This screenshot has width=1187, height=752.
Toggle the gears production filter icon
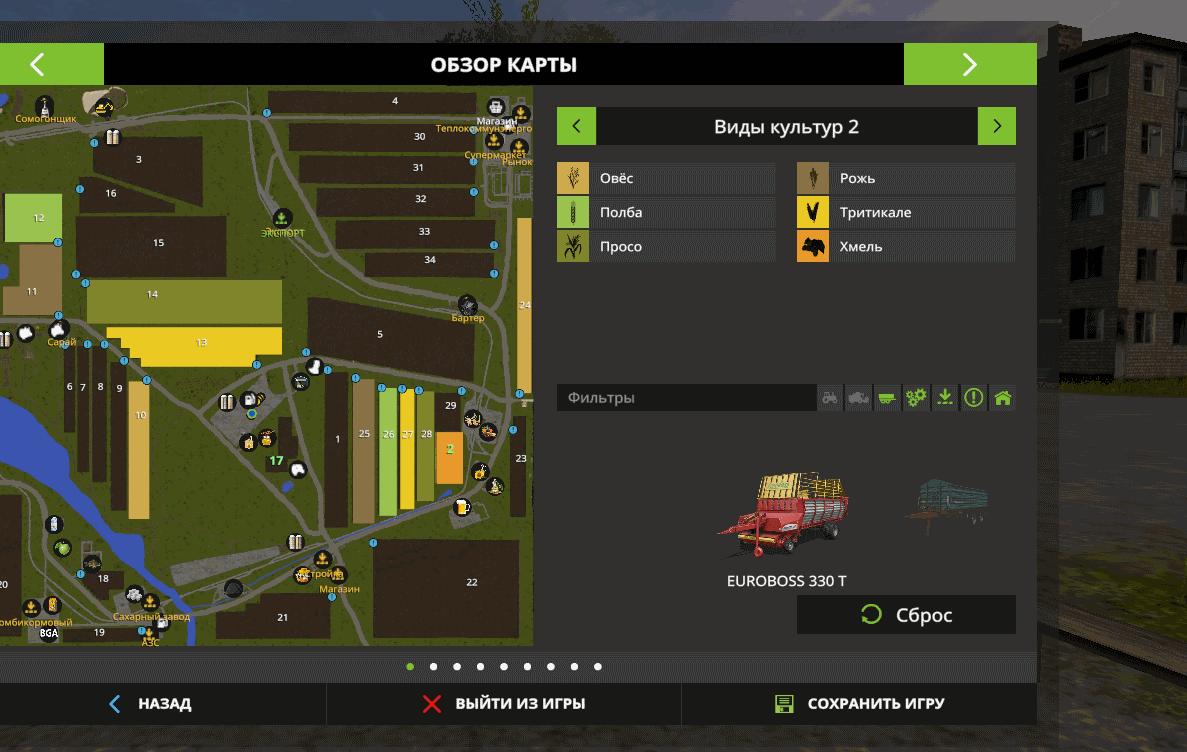[916, 398]
